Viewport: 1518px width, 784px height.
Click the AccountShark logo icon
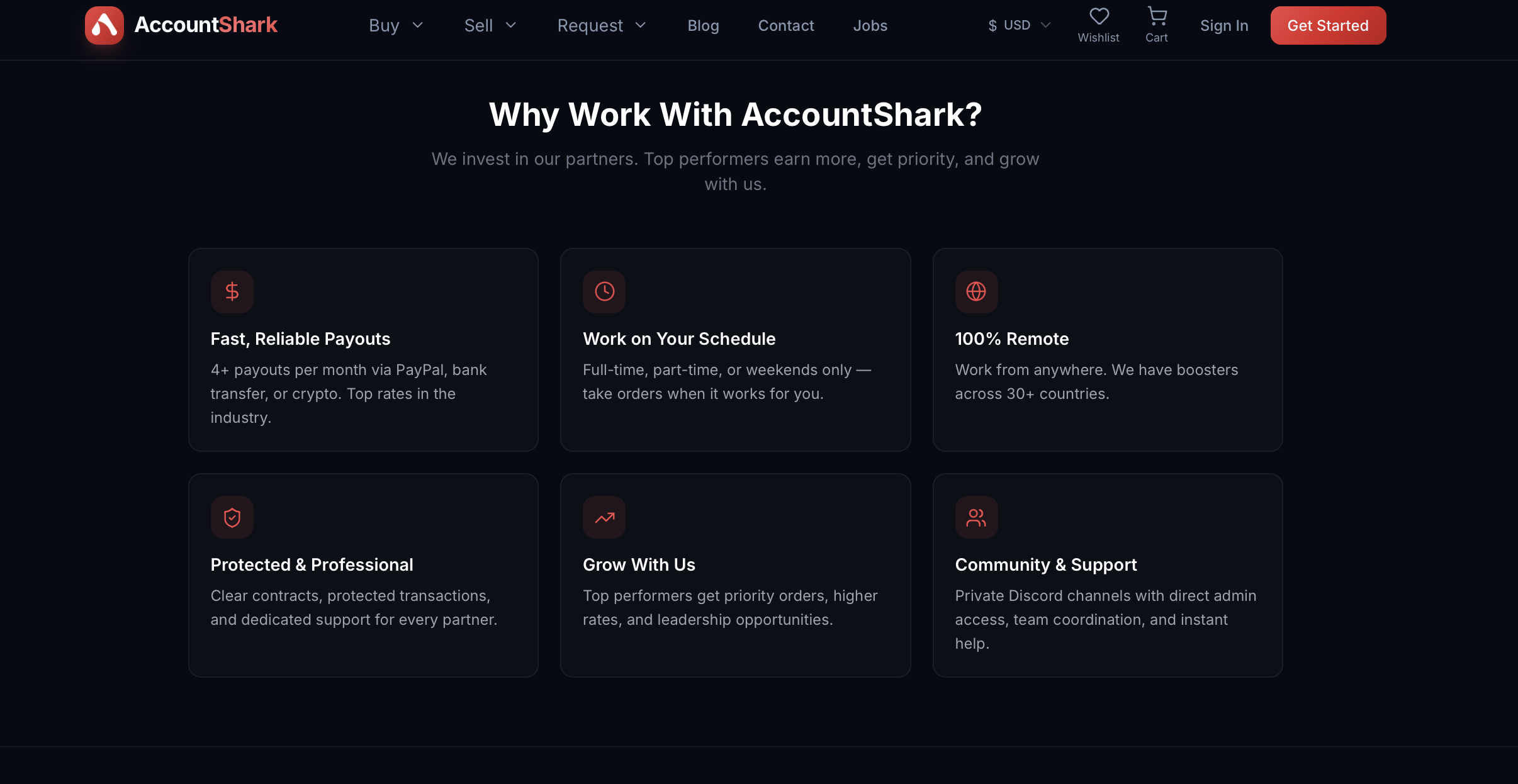(x=104, y=26)
